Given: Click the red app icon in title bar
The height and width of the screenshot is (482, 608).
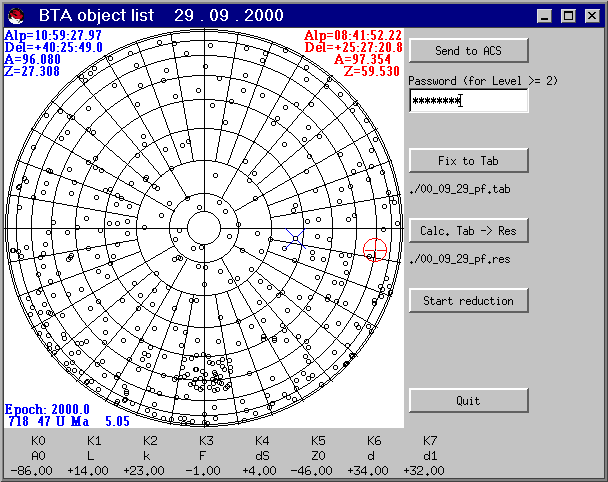Looking at the screenshot, I should pyautogui.click(x=13, y=15).
